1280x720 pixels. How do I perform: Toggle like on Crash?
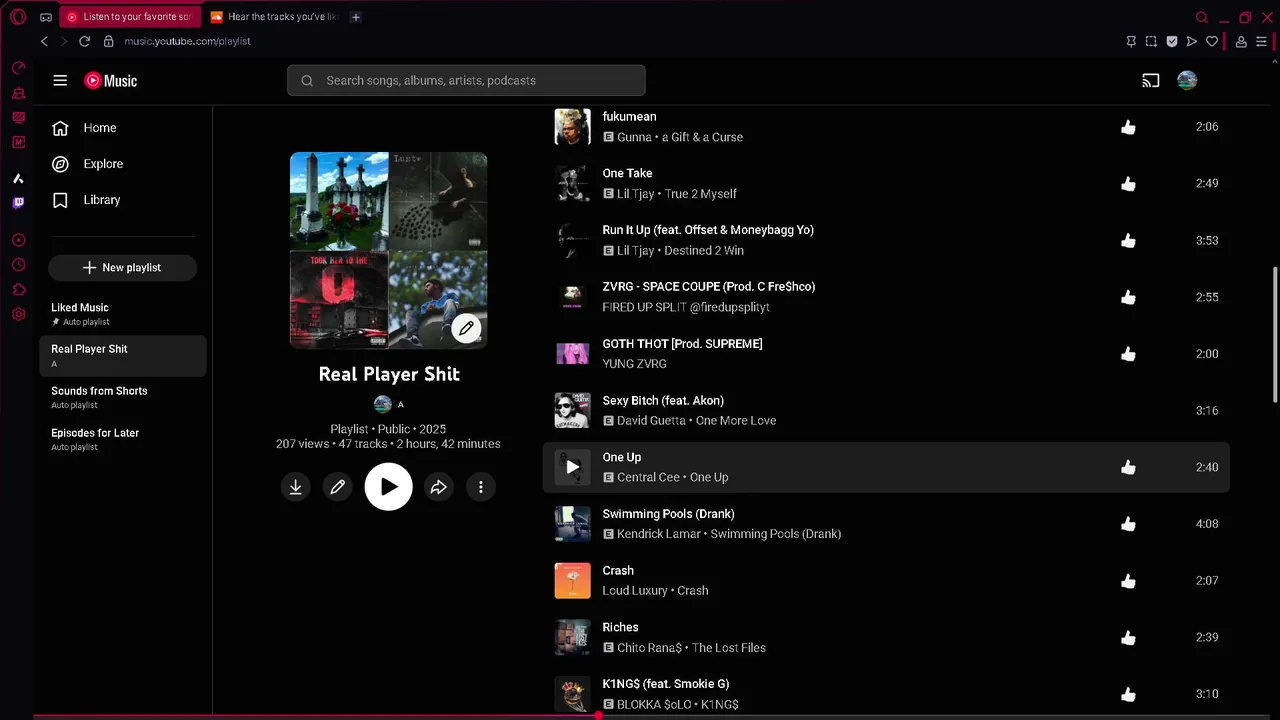1128,581
